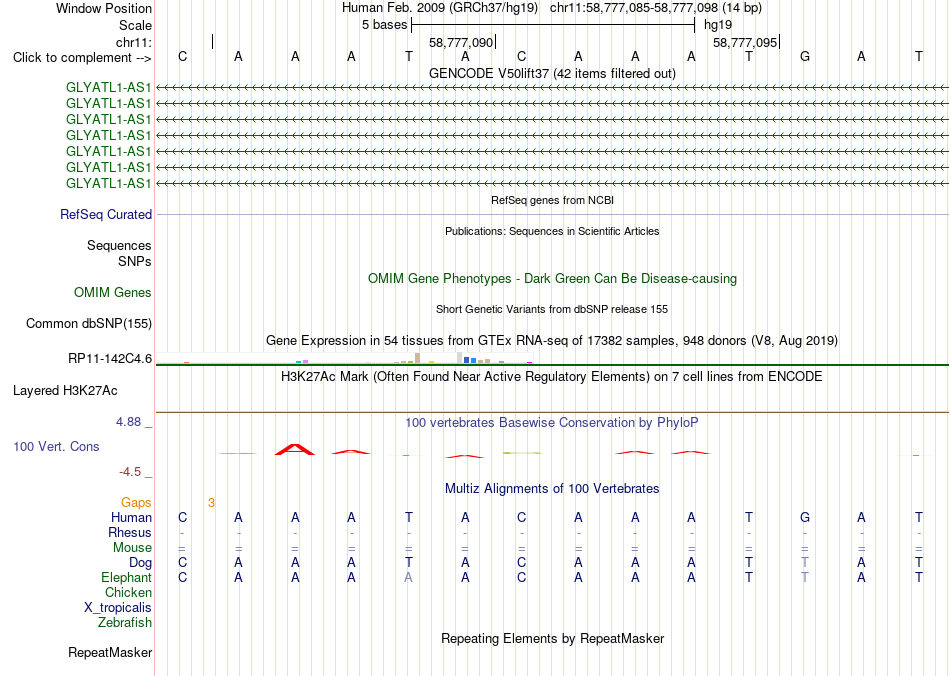Image resolution: width=950 pixels, height=676 pixels.
Task: Click the 'chr11:' ruler label
Action: pos(134,42)
